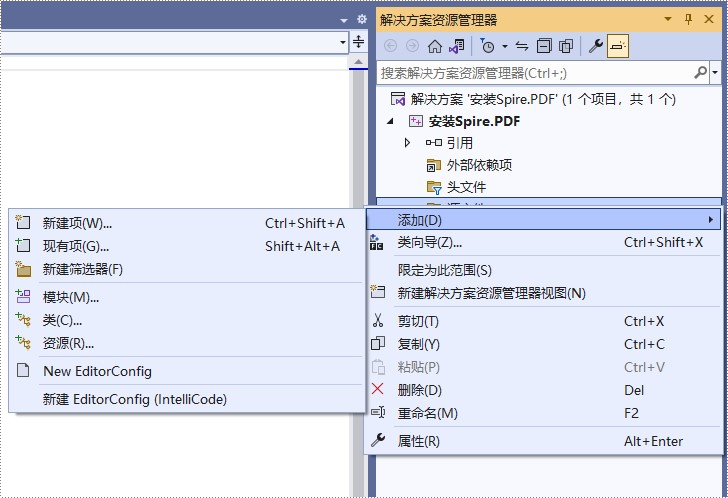The width and height of the screenshot is (728, 498).
Task: Select the 头文件 filter folder
Action: tap(456, 188)
